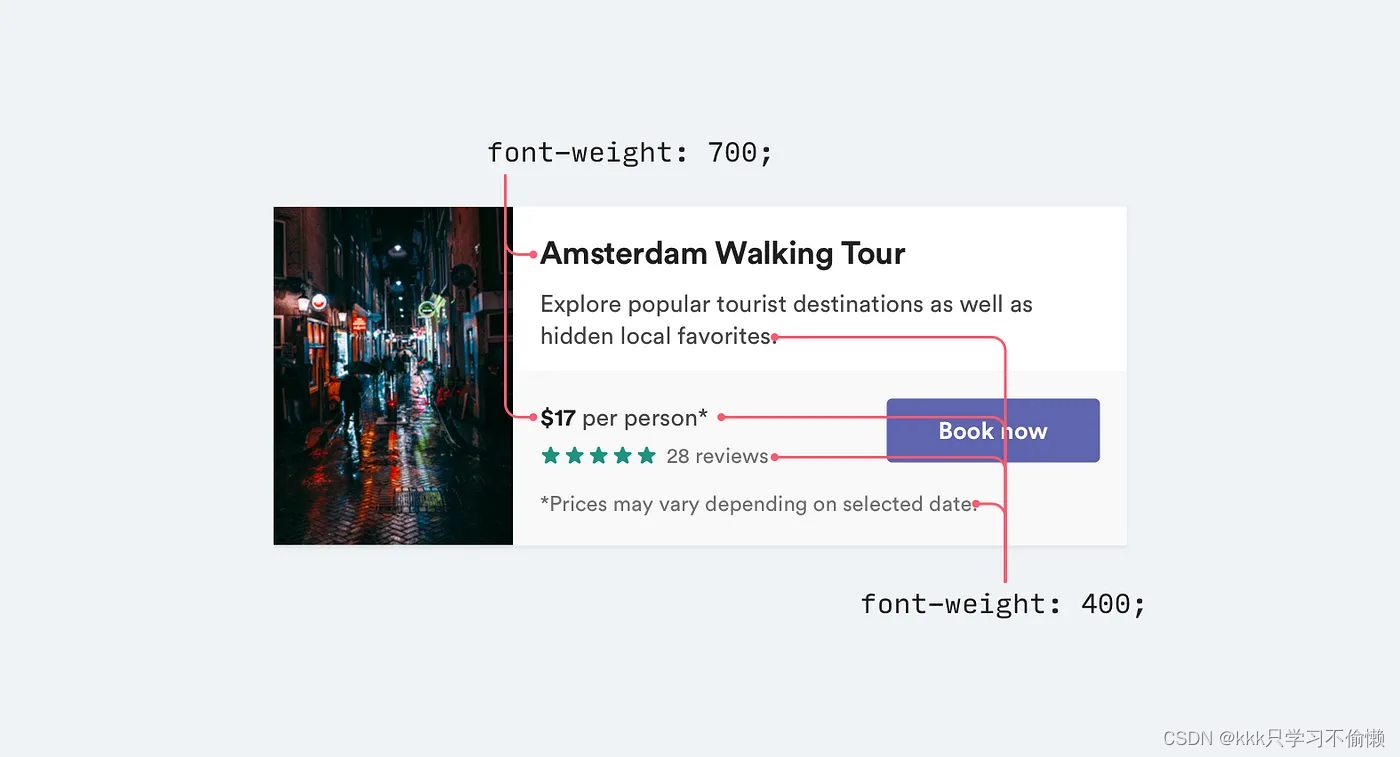
Task: Click the Amsterdam Walking Tour title
Action: [x=722, y=254]
